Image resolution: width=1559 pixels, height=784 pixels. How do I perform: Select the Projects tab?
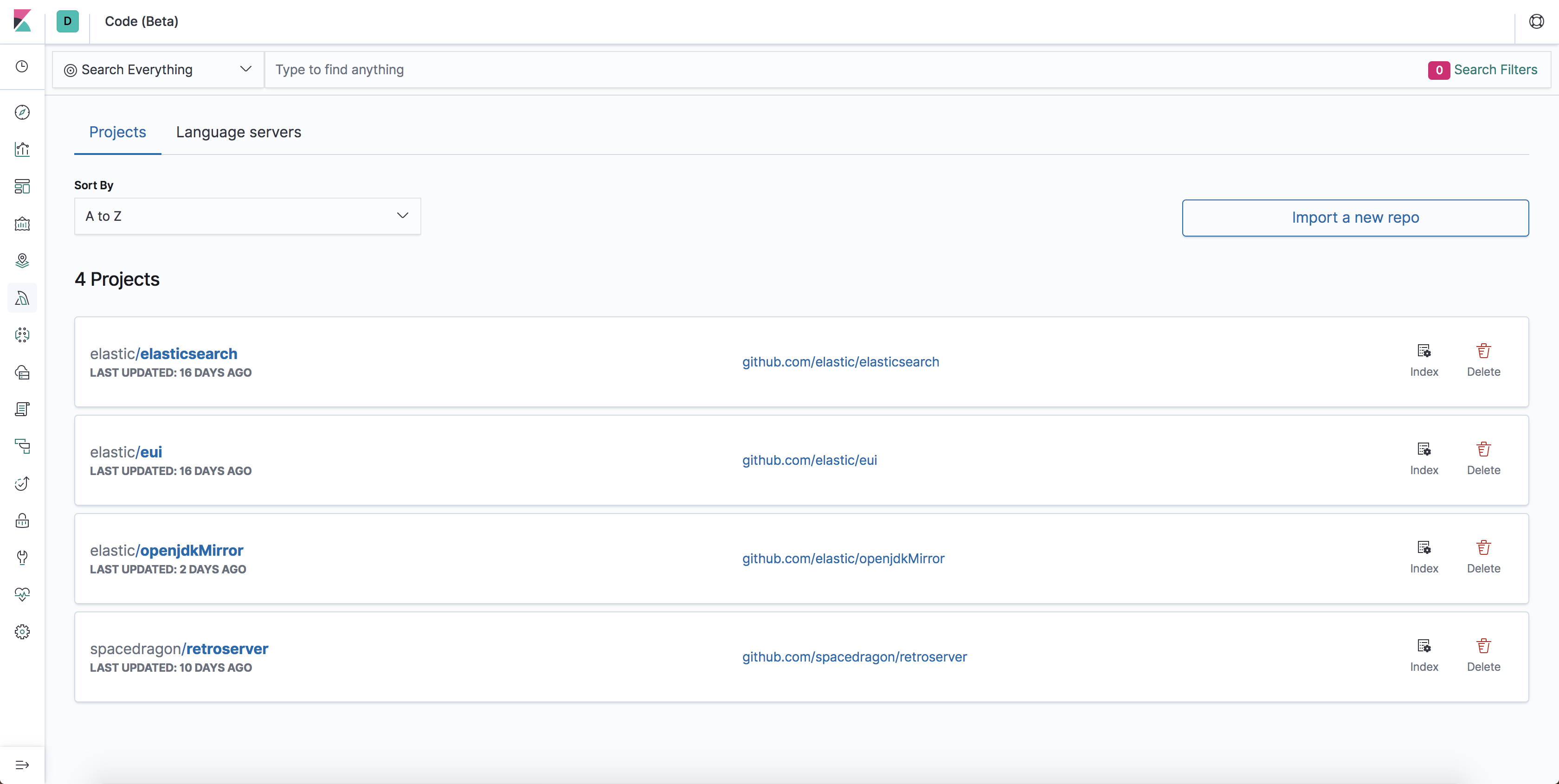click(x=117, y=132)
